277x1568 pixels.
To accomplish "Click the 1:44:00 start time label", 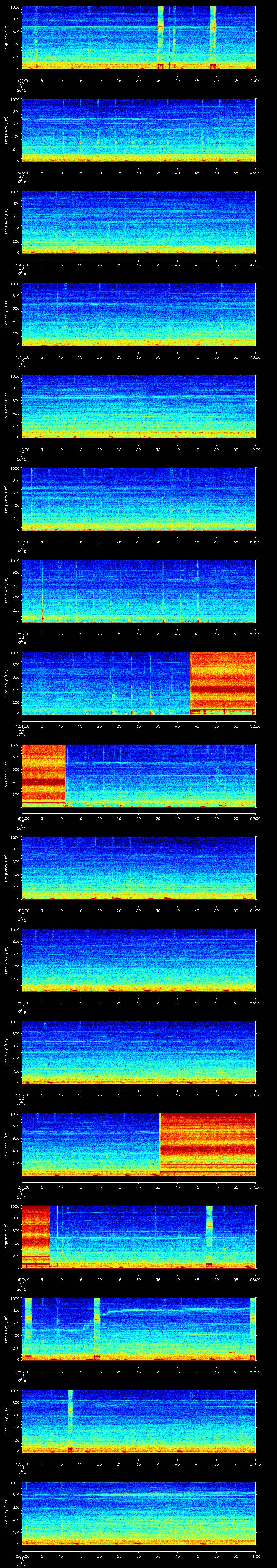I will point(22,80).
